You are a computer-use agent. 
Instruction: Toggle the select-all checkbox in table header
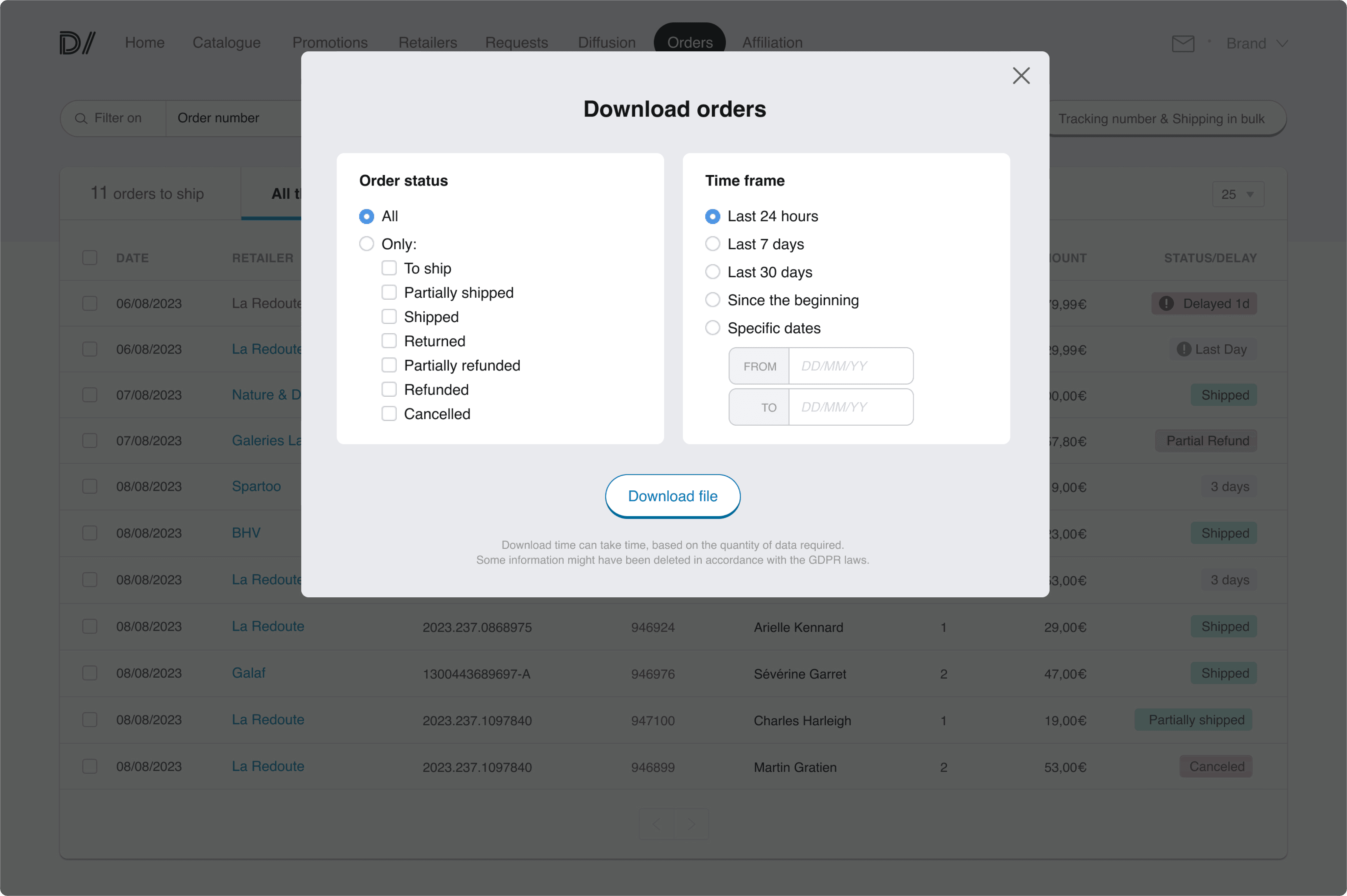90,258
